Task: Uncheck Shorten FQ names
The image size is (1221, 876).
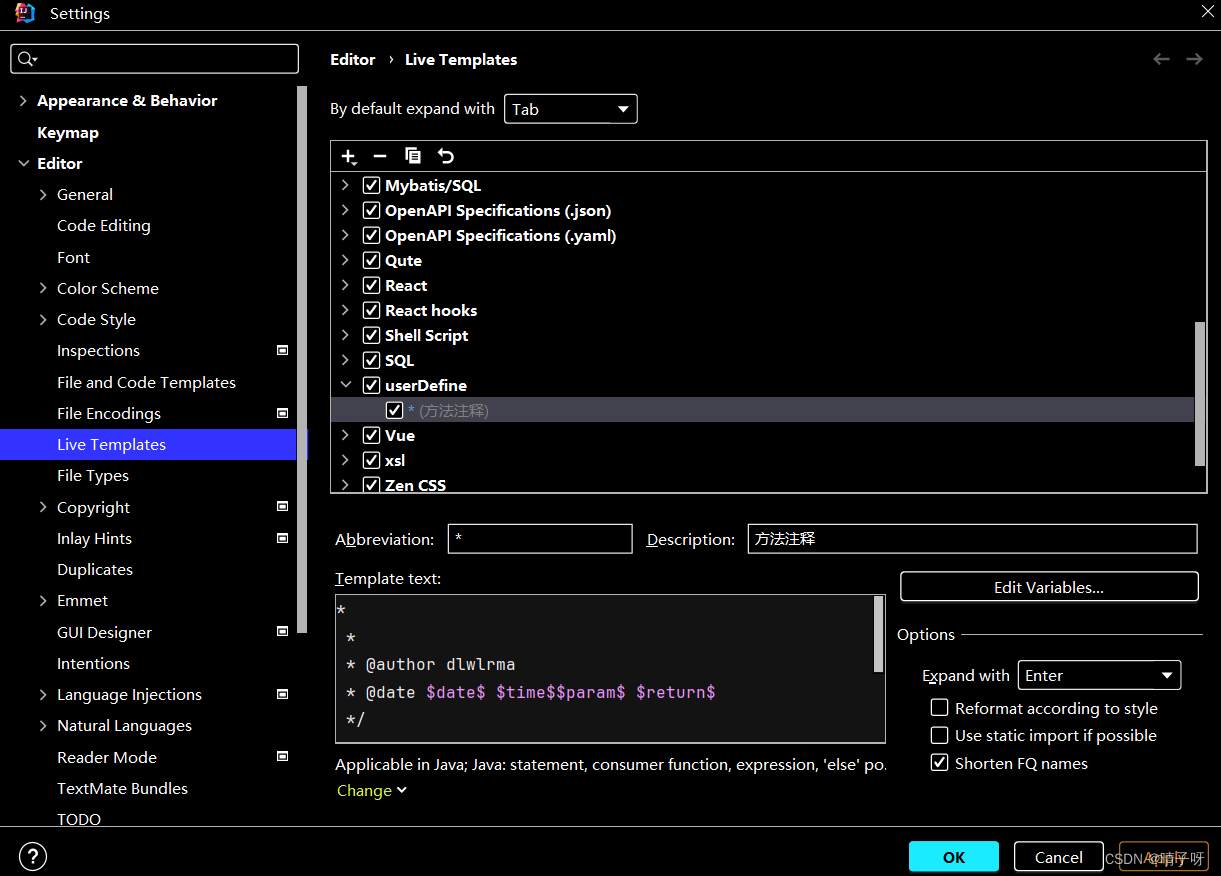Action: (939, 763)
